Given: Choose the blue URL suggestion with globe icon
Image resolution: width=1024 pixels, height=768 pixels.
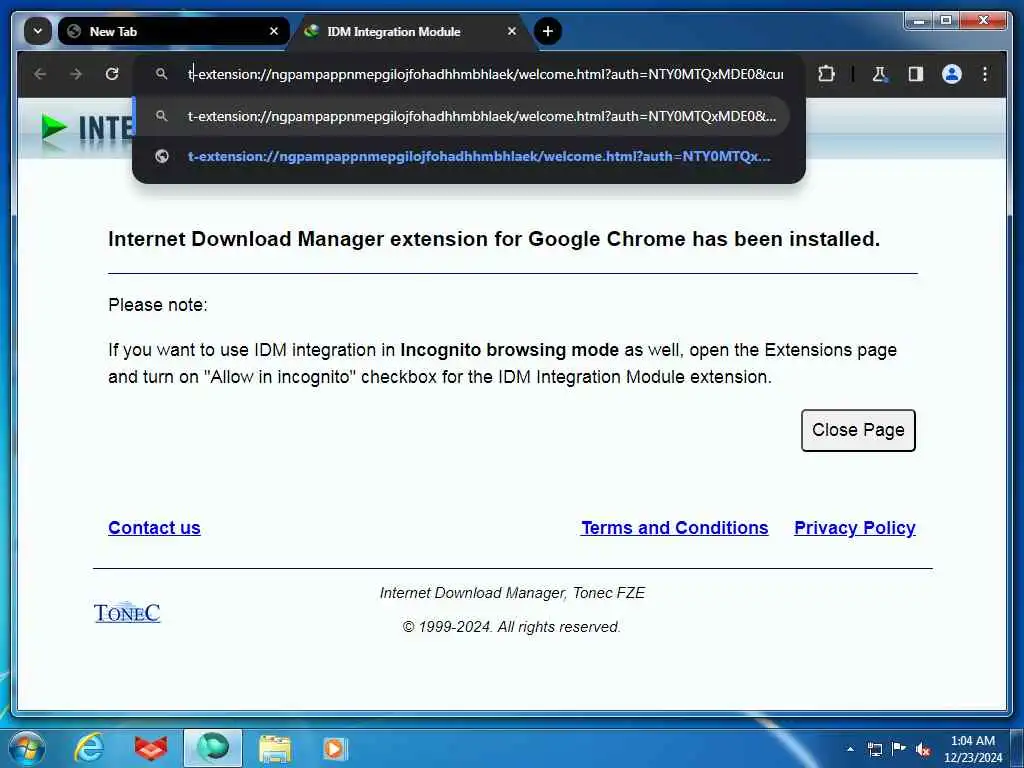Looking at the screenshot, I should (462, 157).
